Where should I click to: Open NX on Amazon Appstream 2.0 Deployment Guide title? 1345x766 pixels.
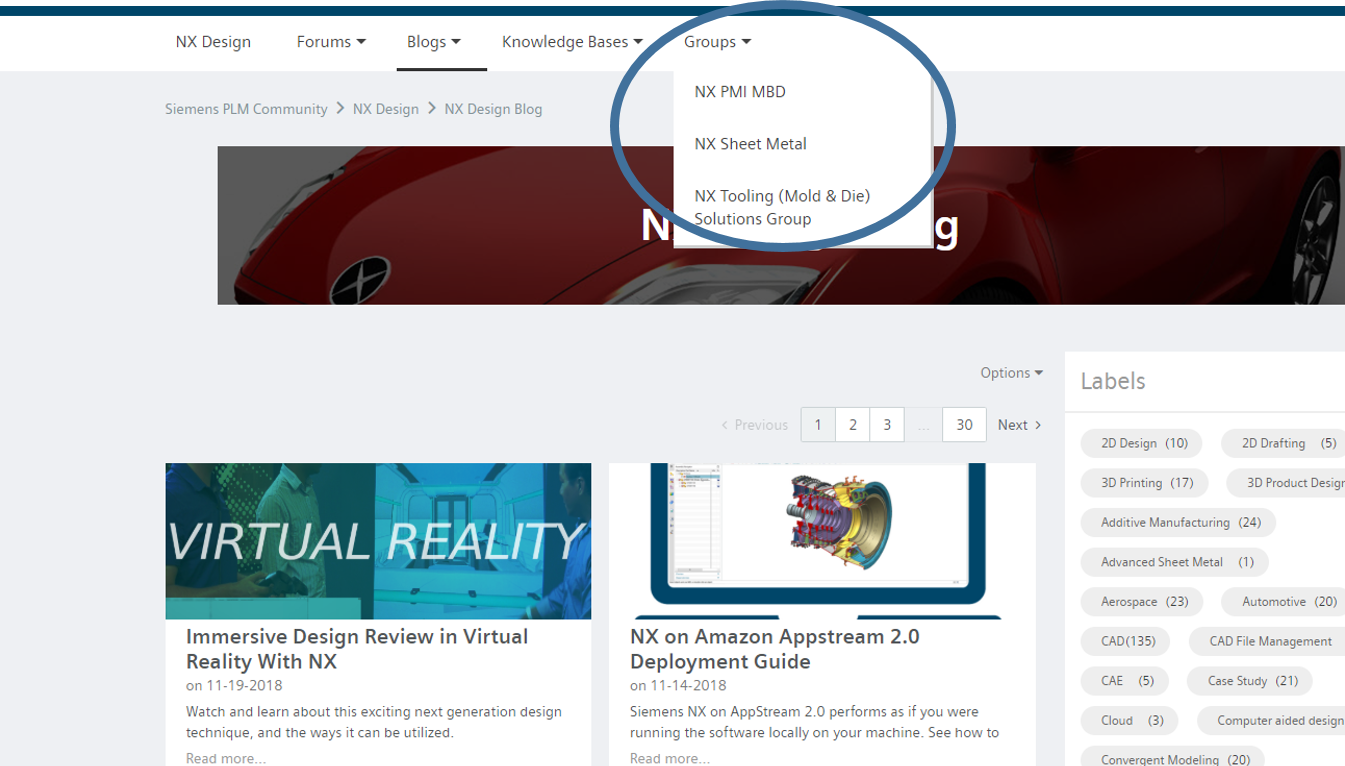[x=774, y=649]
